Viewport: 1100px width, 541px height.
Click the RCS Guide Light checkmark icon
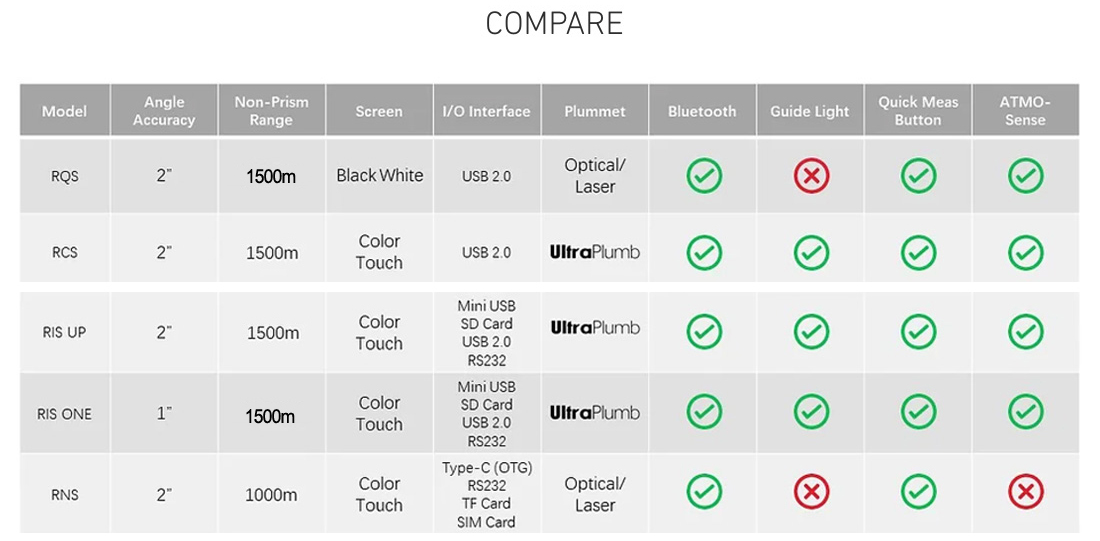pyautogui.click(x=811, y=252)
